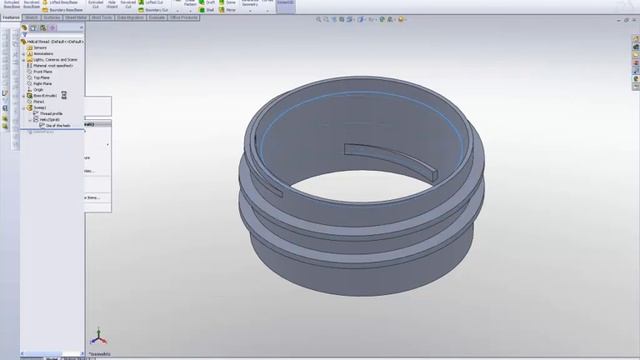The image size is (640, 360).
Task: Open File Explorer in task pane
Action: point(636,55)
